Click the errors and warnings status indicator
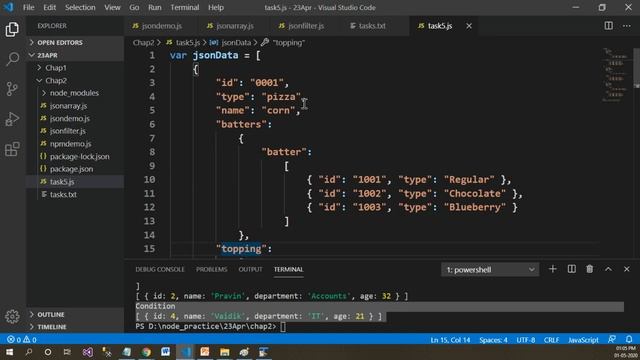This screenshot has height=360, width=640. (22, 340)
